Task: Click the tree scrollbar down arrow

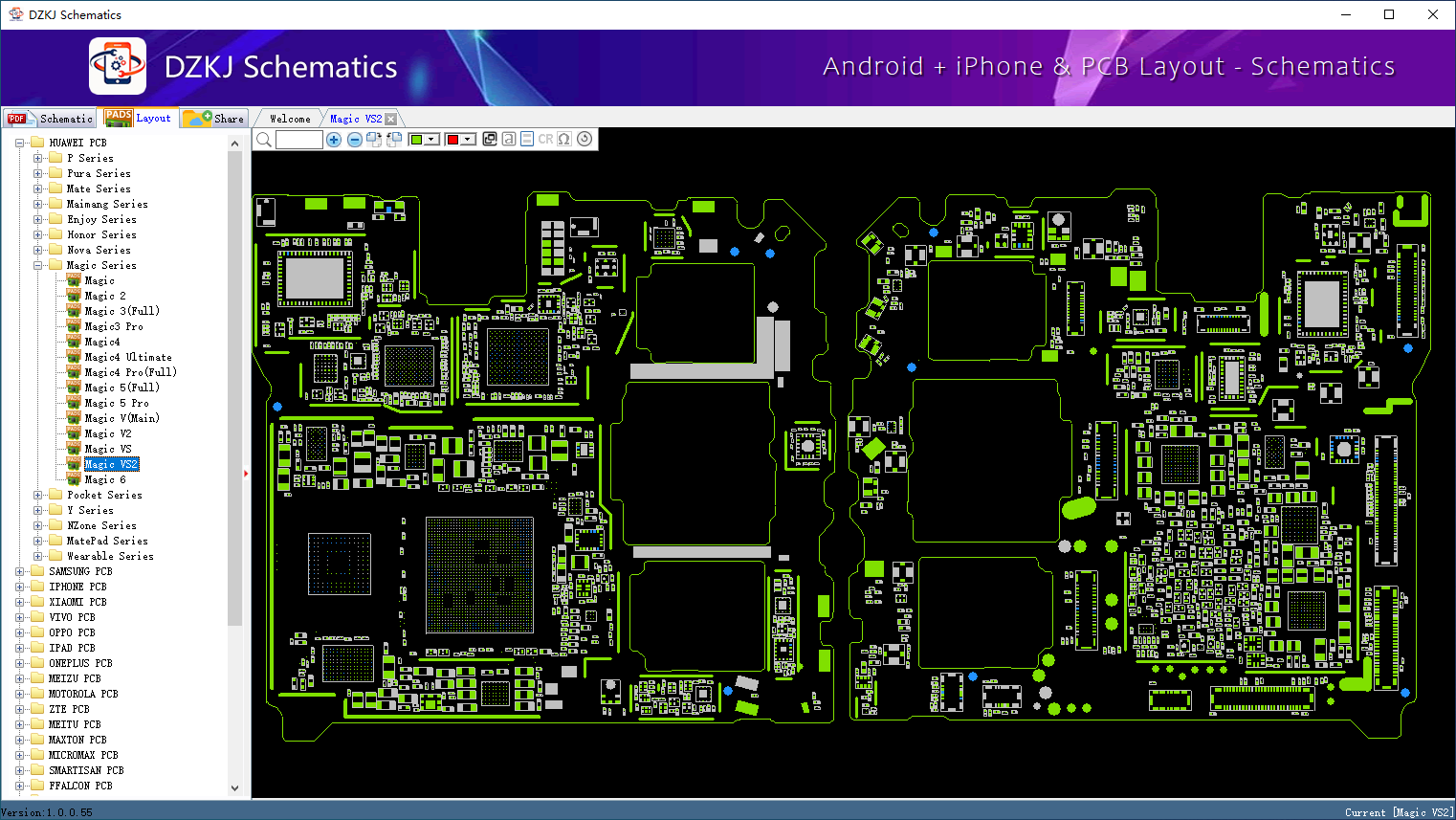Action: [x=235, y=788]
